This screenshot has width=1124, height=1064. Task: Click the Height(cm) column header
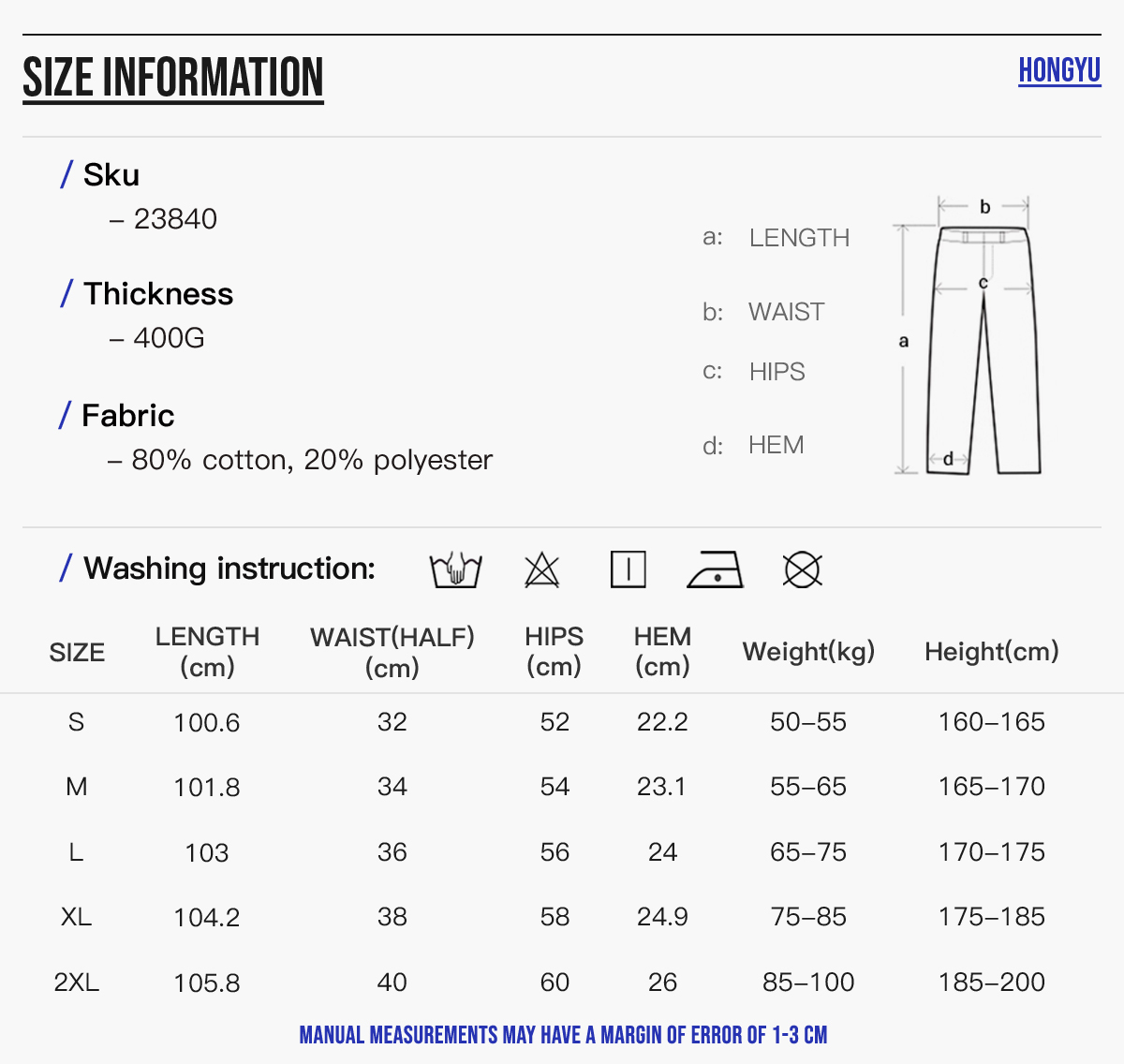(992, 652)
